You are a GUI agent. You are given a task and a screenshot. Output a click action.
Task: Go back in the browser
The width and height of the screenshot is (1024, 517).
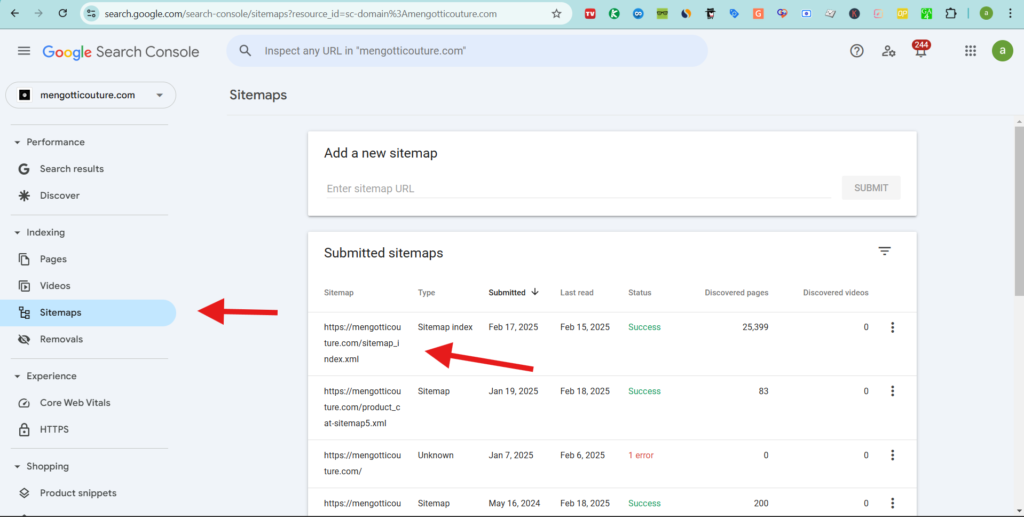(x=14, y=13)
